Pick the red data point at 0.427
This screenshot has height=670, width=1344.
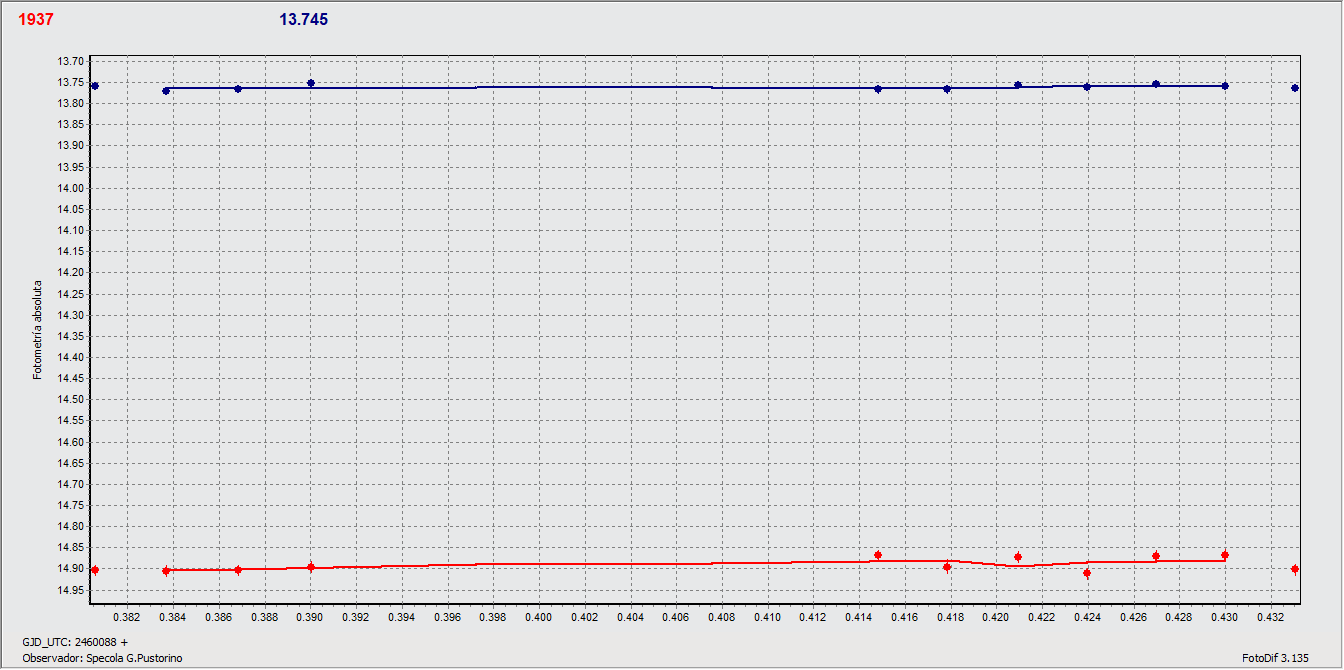tap(1156, 556)
